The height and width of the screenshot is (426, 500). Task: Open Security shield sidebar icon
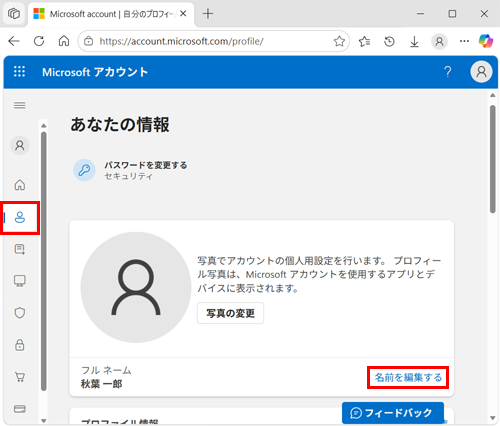click(x=20, y=313)
